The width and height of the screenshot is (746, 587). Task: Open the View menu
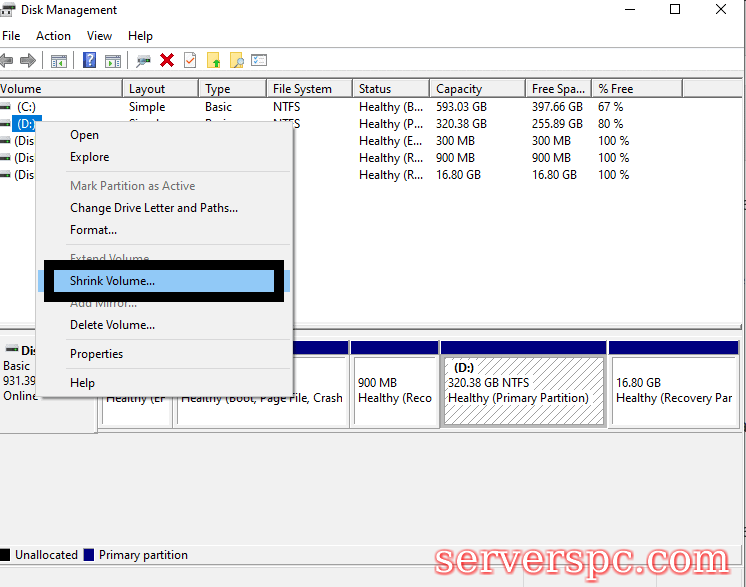click(99, 36)
